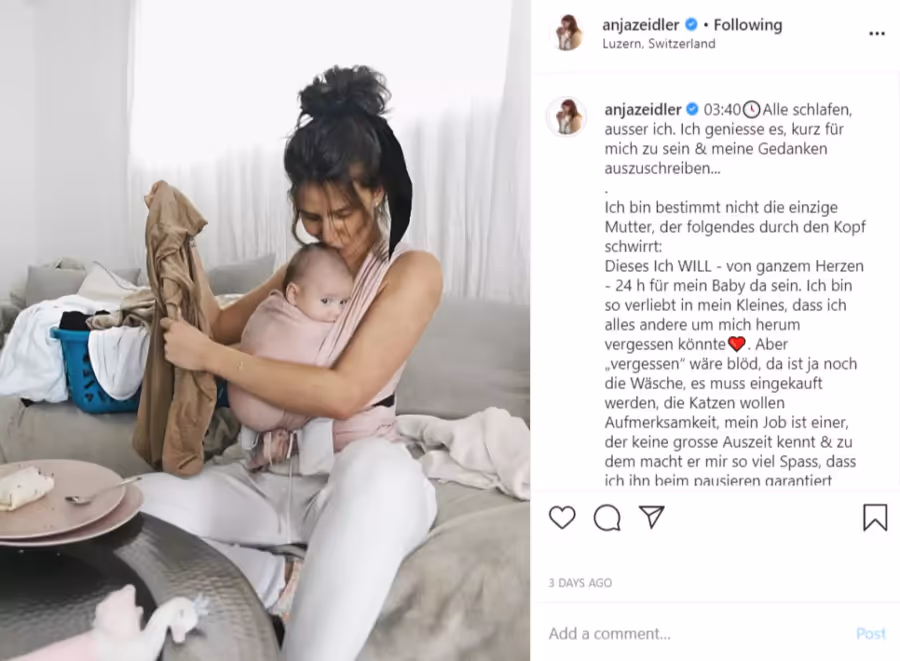Click the anjazeidler username in the caption
Viewport: 900px width, 661px height.
click(x=643, y=109)
